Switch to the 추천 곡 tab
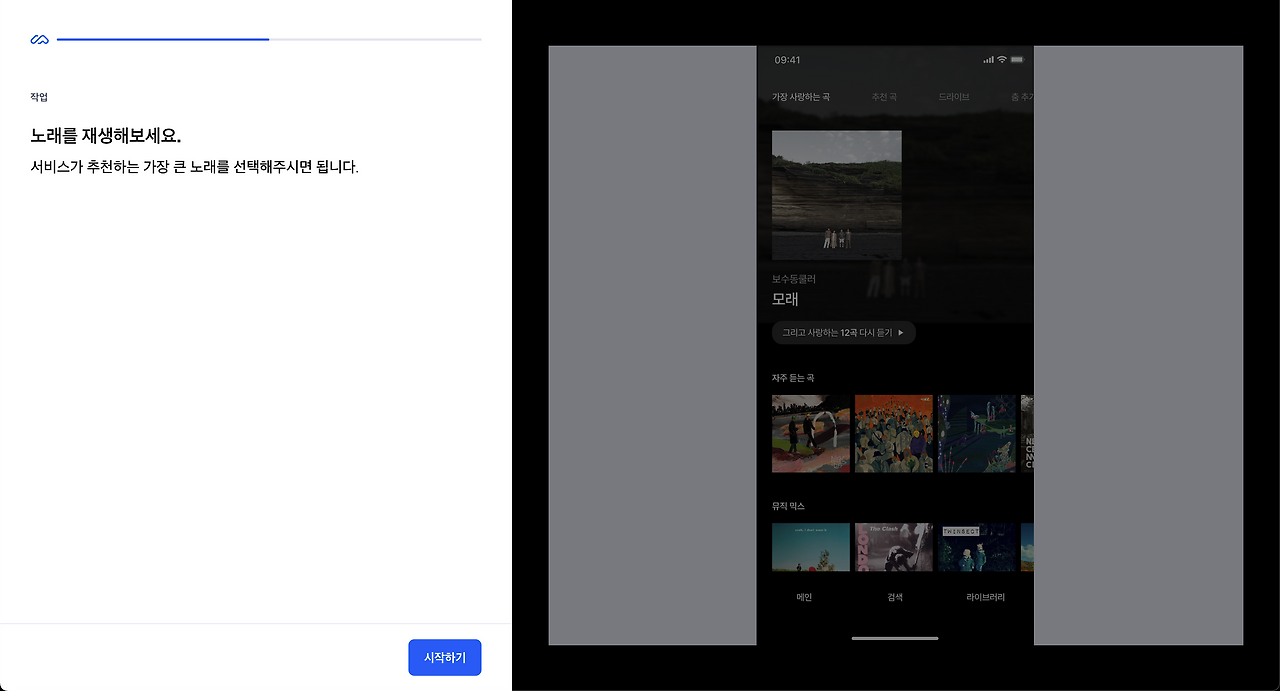 click(884, 97)
